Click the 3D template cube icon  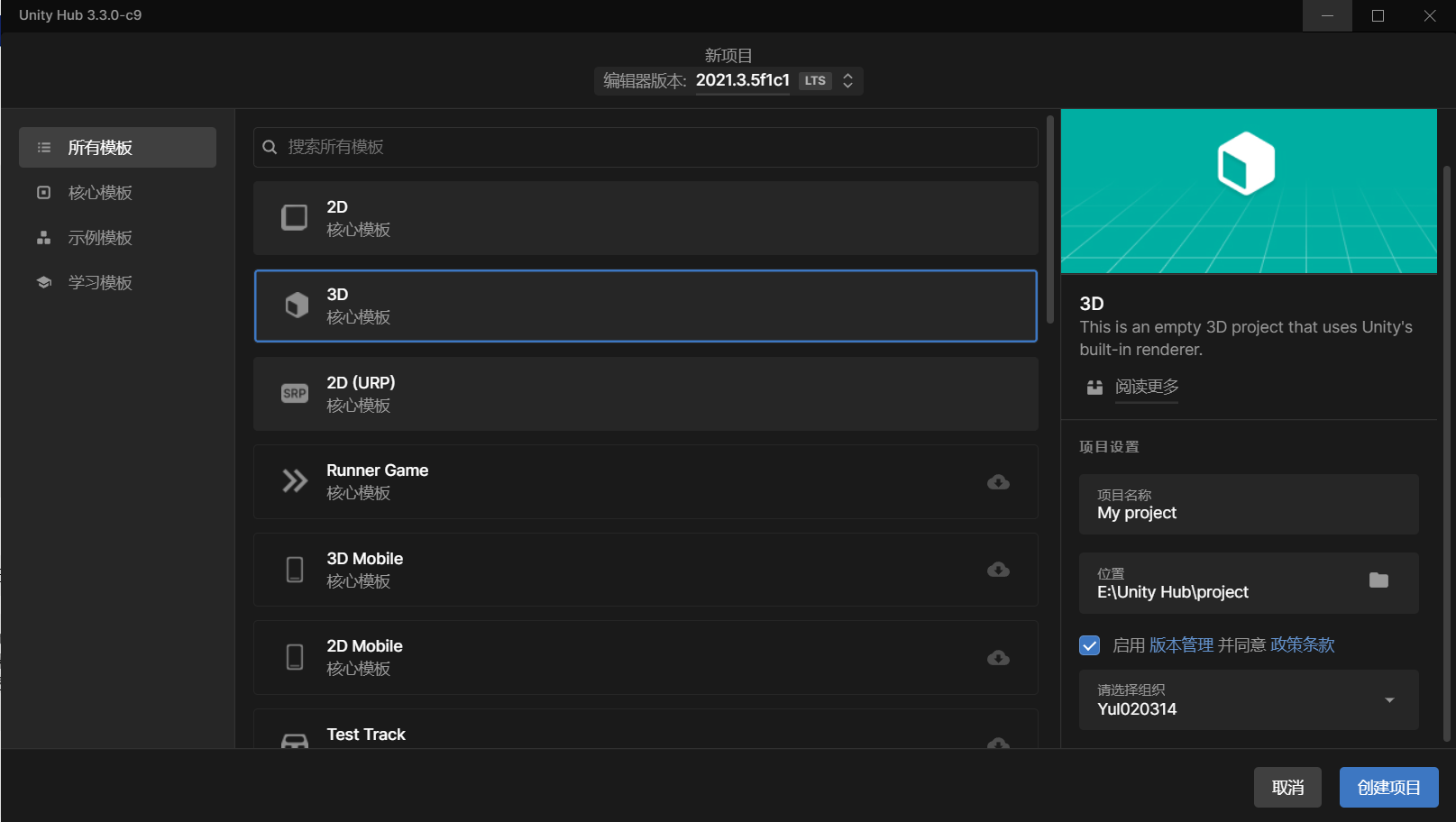pos(297,306)
